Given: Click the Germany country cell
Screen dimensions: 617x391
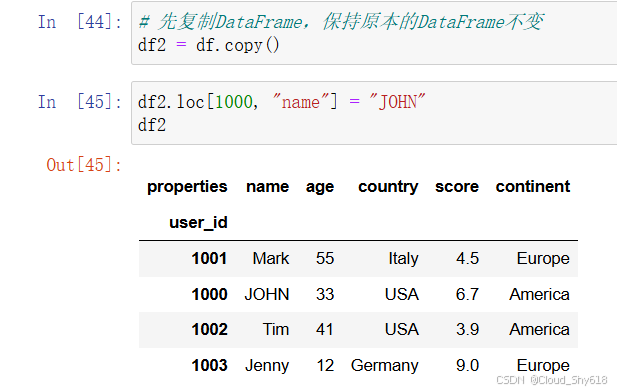Looking at the screenshot, I should [385, 366].
